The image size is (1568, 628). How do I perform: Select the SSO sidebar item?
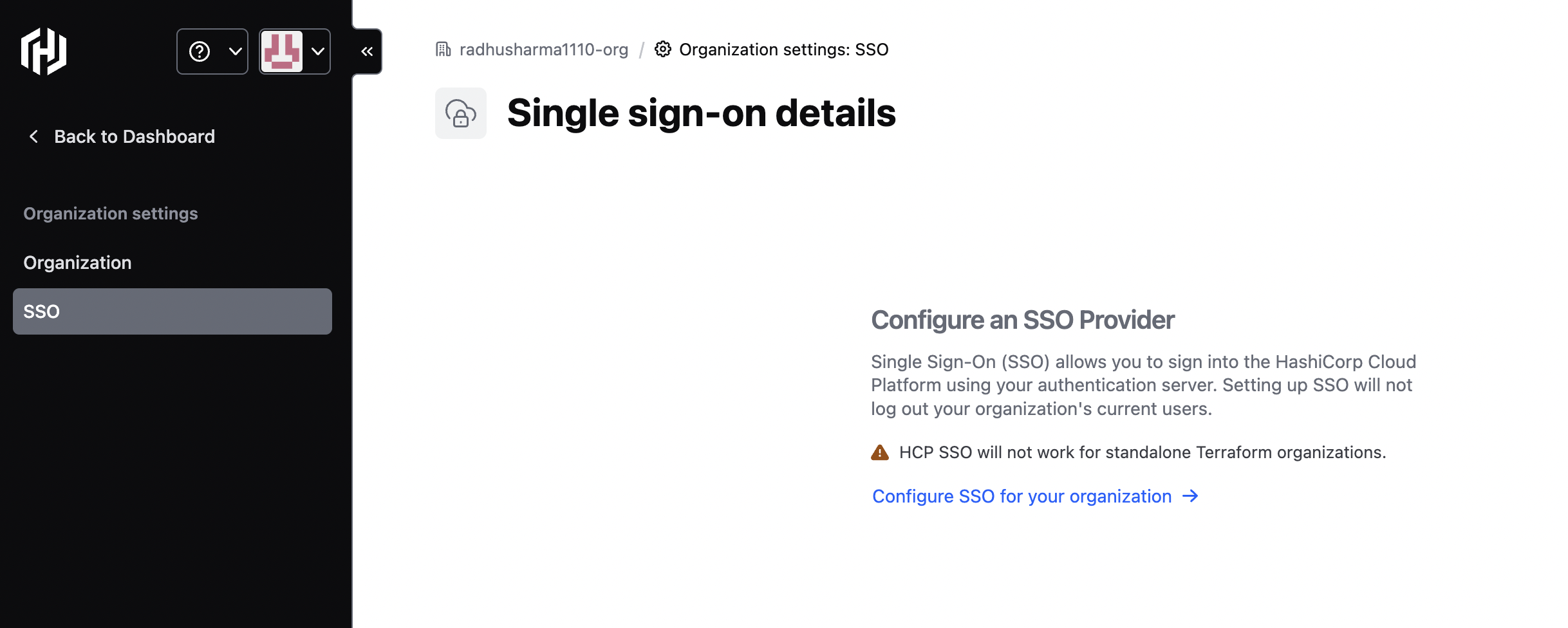point(172,311)
